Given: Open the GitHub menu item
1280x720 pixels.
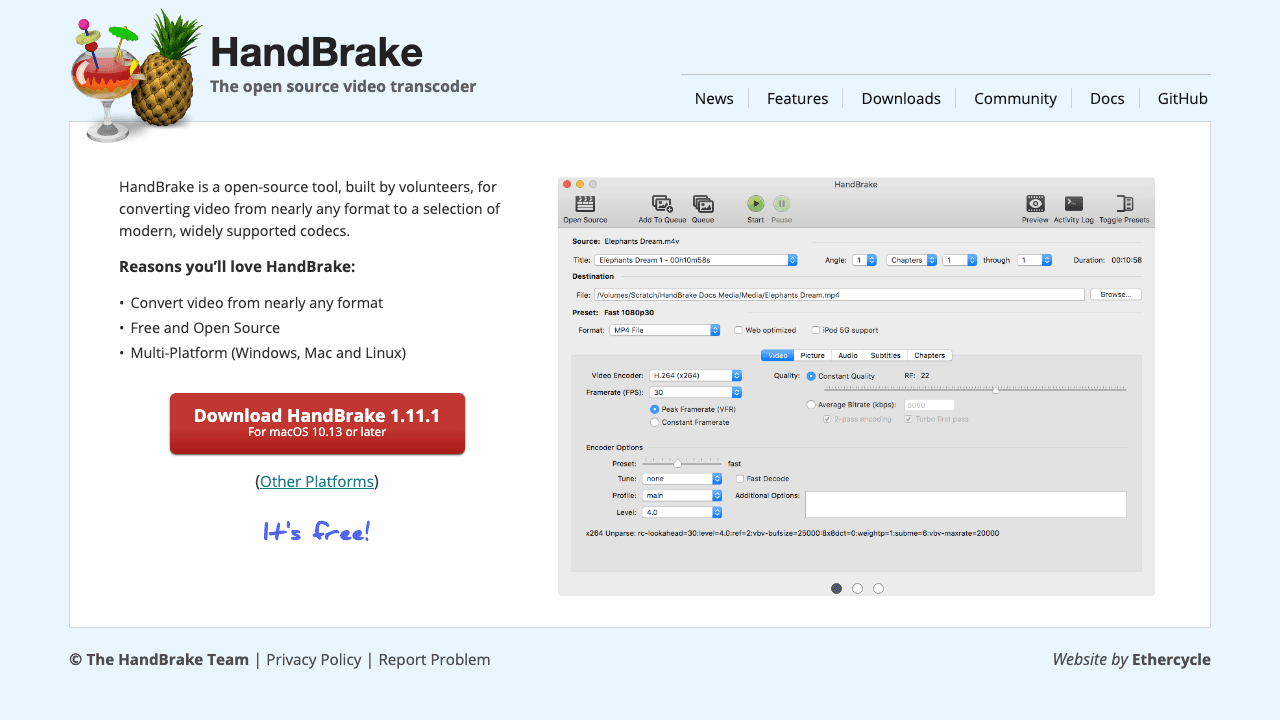Looking at the screenshot, I should (1183, 98).
